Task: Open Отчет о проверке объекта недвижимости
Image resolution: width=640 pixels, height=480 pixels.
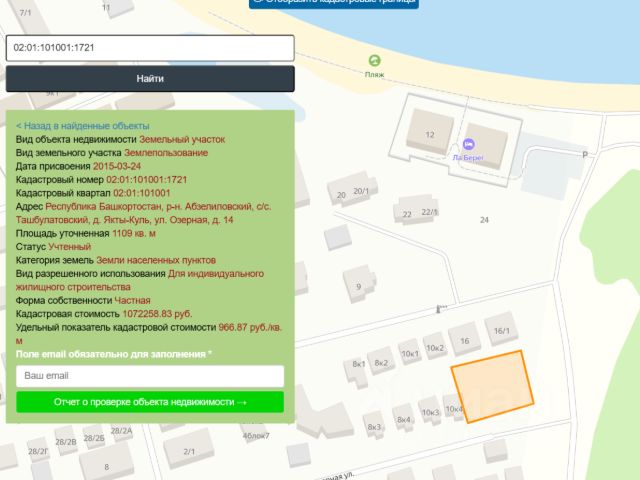Action: [x=150, y=402]
